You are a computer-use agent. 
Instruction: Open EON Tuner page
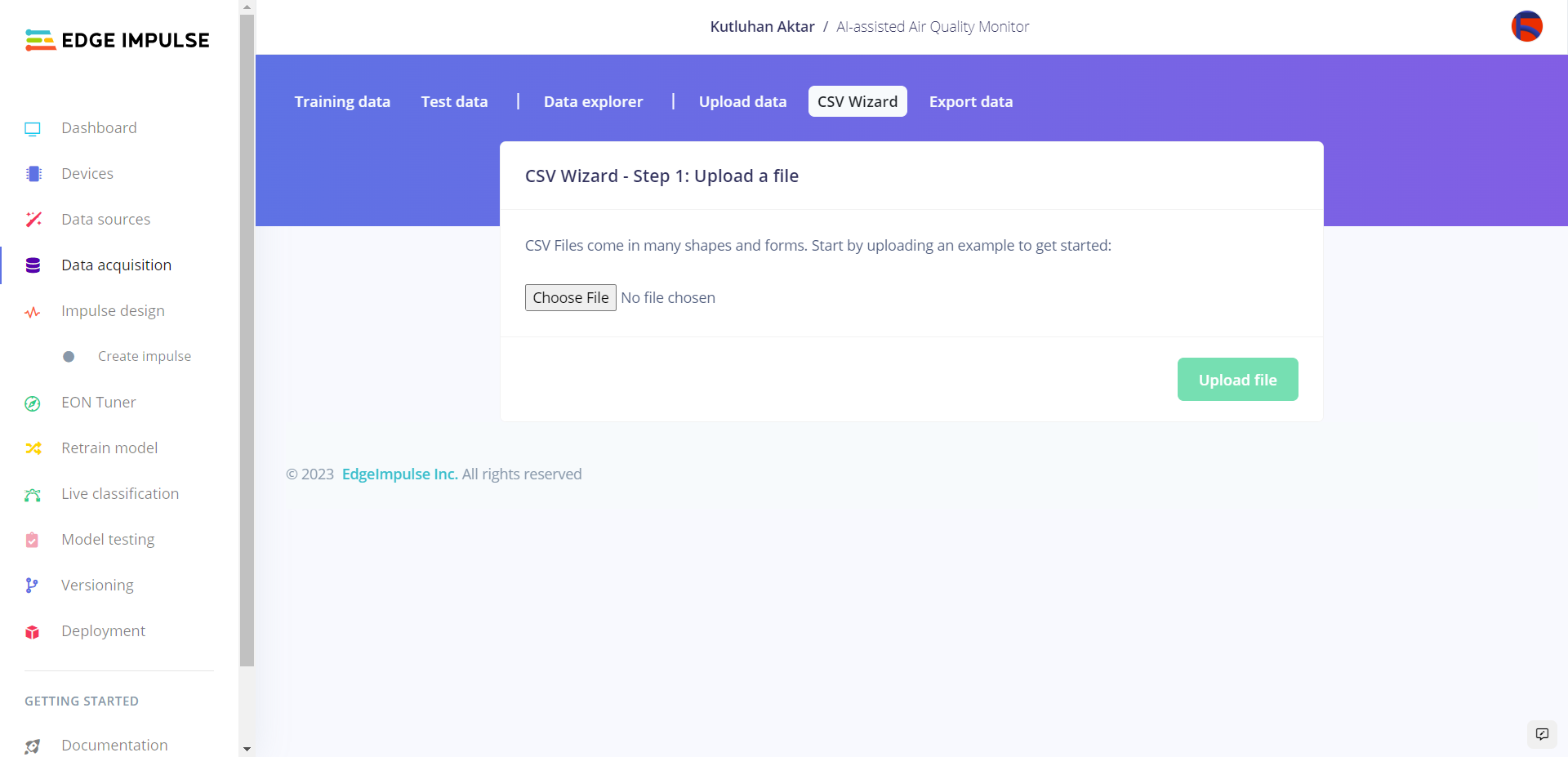click(x=99, y=403)
